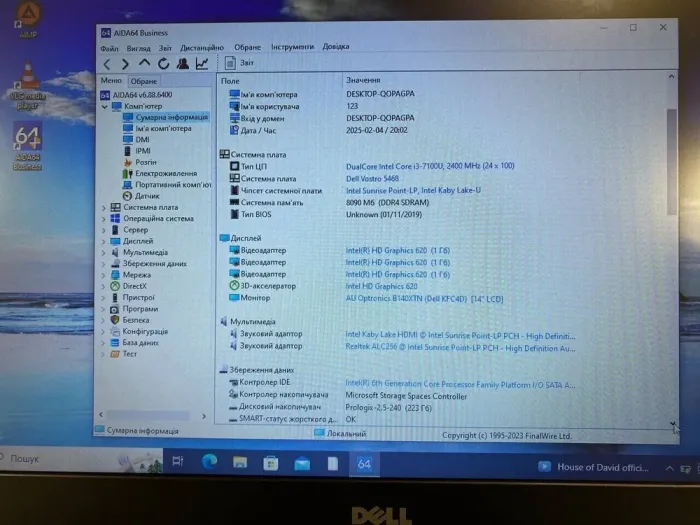
Task: Open the Довідка menu
Action: click(336, 46)
